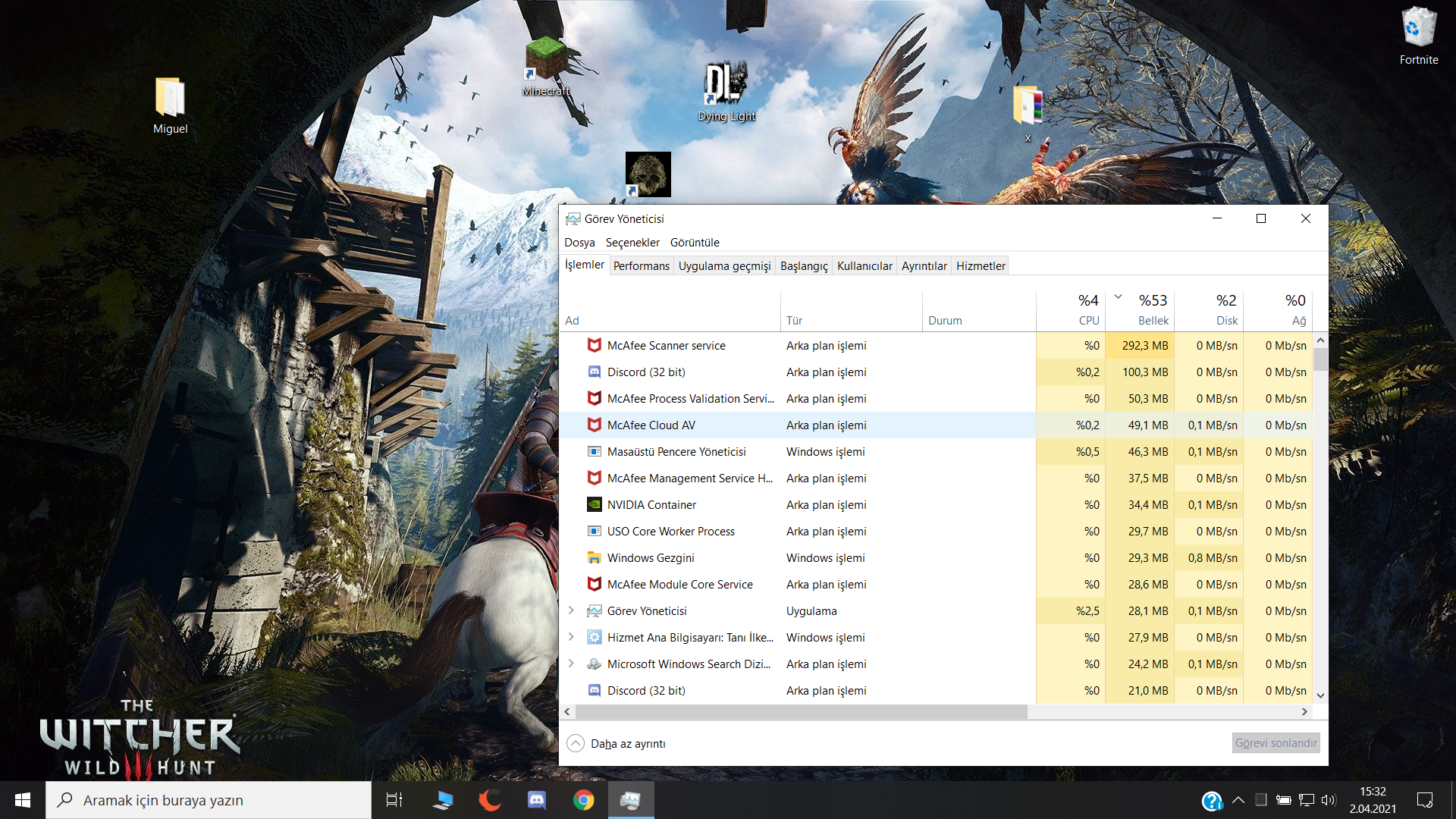Launch Google Chrome from the taskbar
1456x819 pixels.
[583, 800]
